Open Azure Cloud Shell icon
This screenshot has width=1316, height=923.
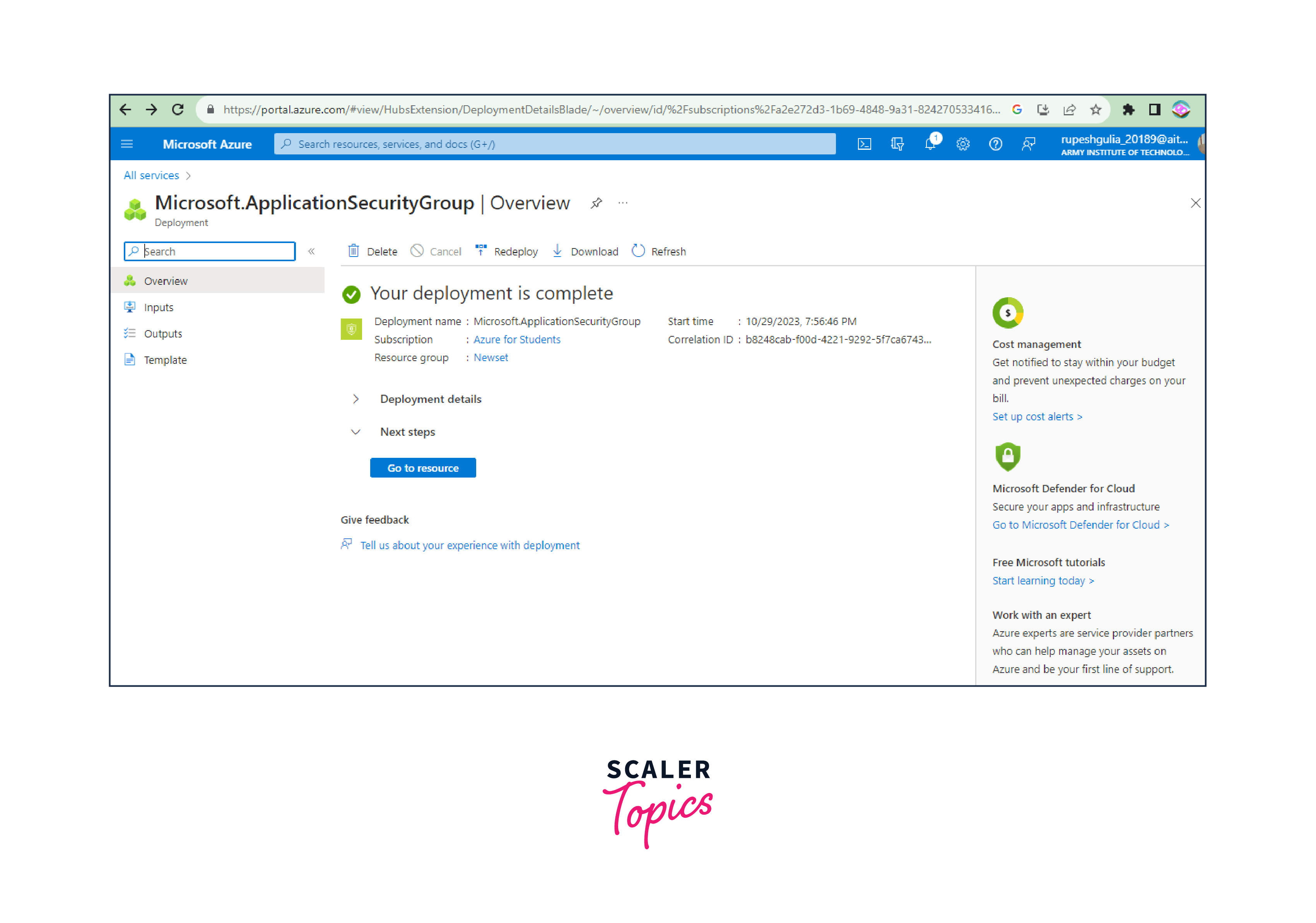[x=864, y=144]
